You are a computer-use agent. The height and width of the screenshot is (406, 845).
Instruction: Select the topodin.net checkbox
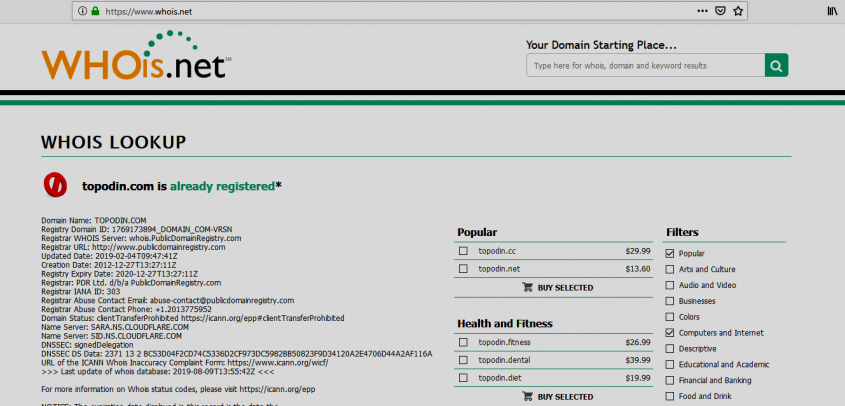point(463,269)
